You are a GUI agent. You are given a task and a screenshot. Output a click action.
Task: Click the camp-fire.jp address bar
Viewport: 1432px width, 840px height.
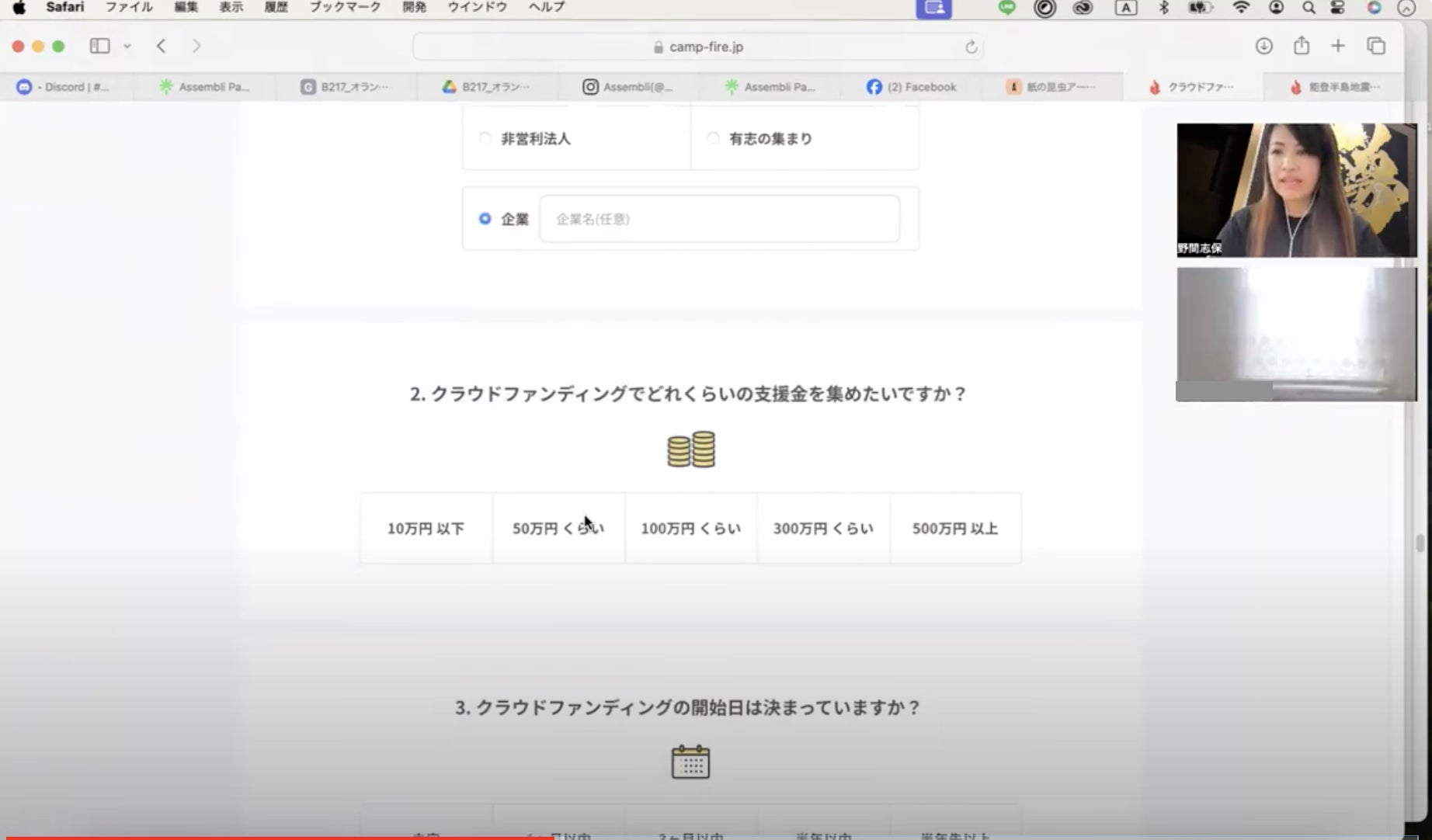point(698,47)
